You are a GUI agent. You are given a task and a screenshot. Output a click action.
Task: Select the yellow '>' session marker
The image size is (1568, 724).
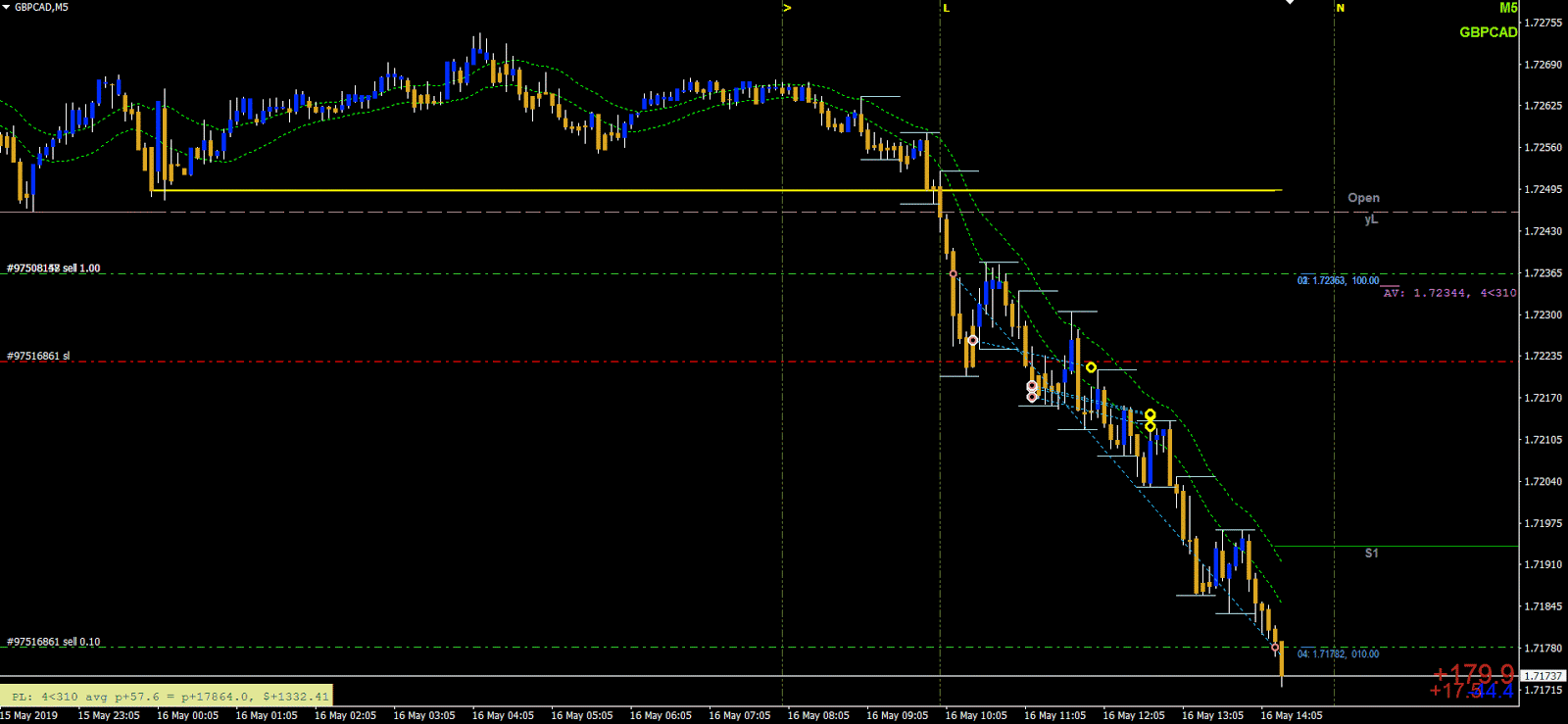[x=787, y=8]
